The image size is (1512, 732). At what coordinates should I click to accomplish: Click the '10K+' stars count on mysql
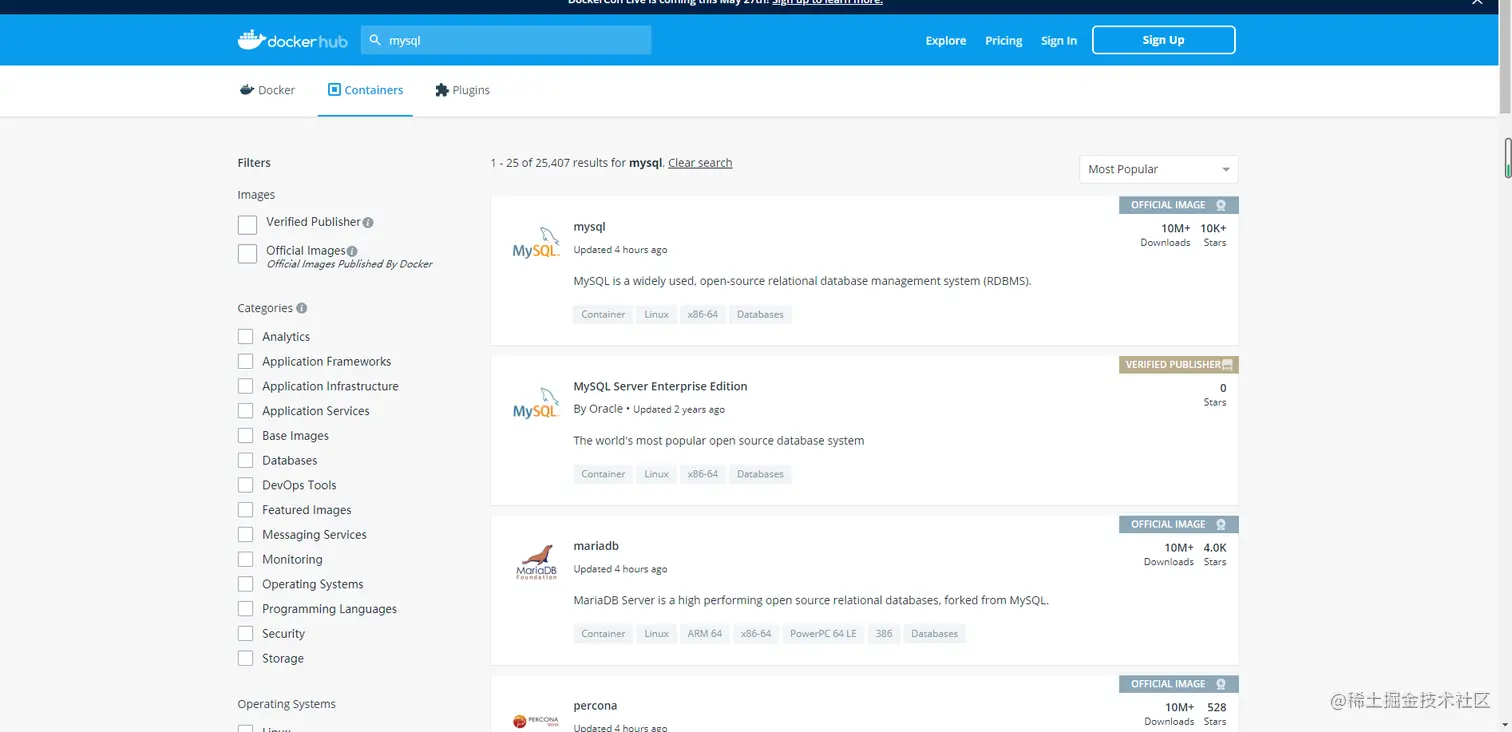[1213, 228]
